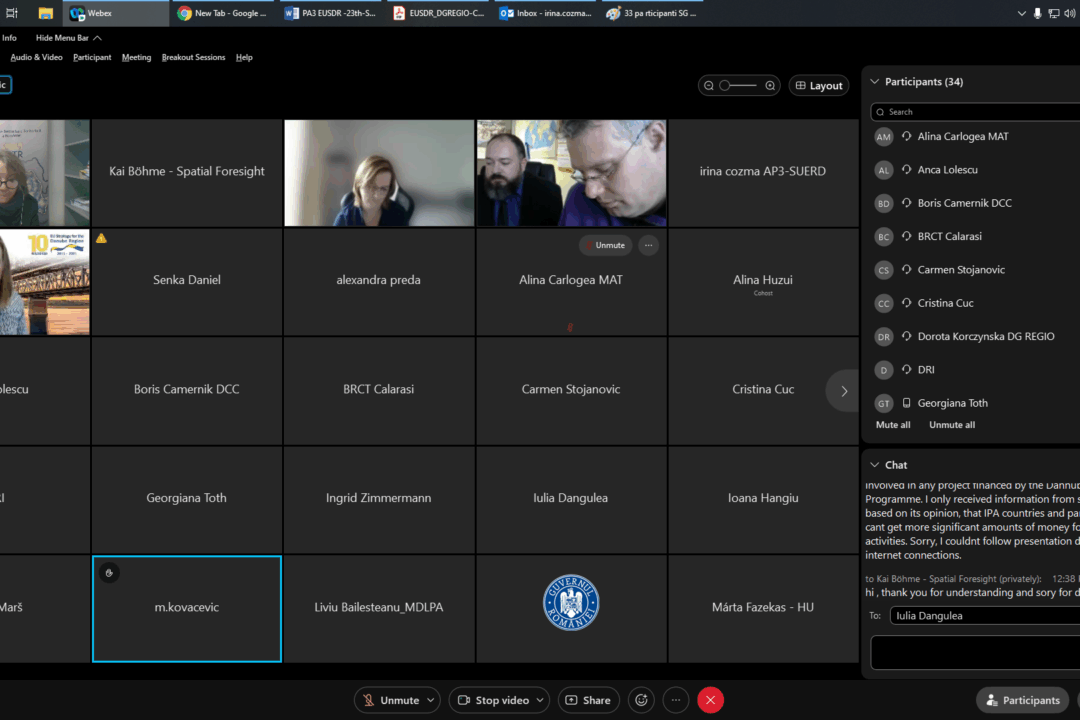Click the zoom-in magnifier icon

click(770, 85)
